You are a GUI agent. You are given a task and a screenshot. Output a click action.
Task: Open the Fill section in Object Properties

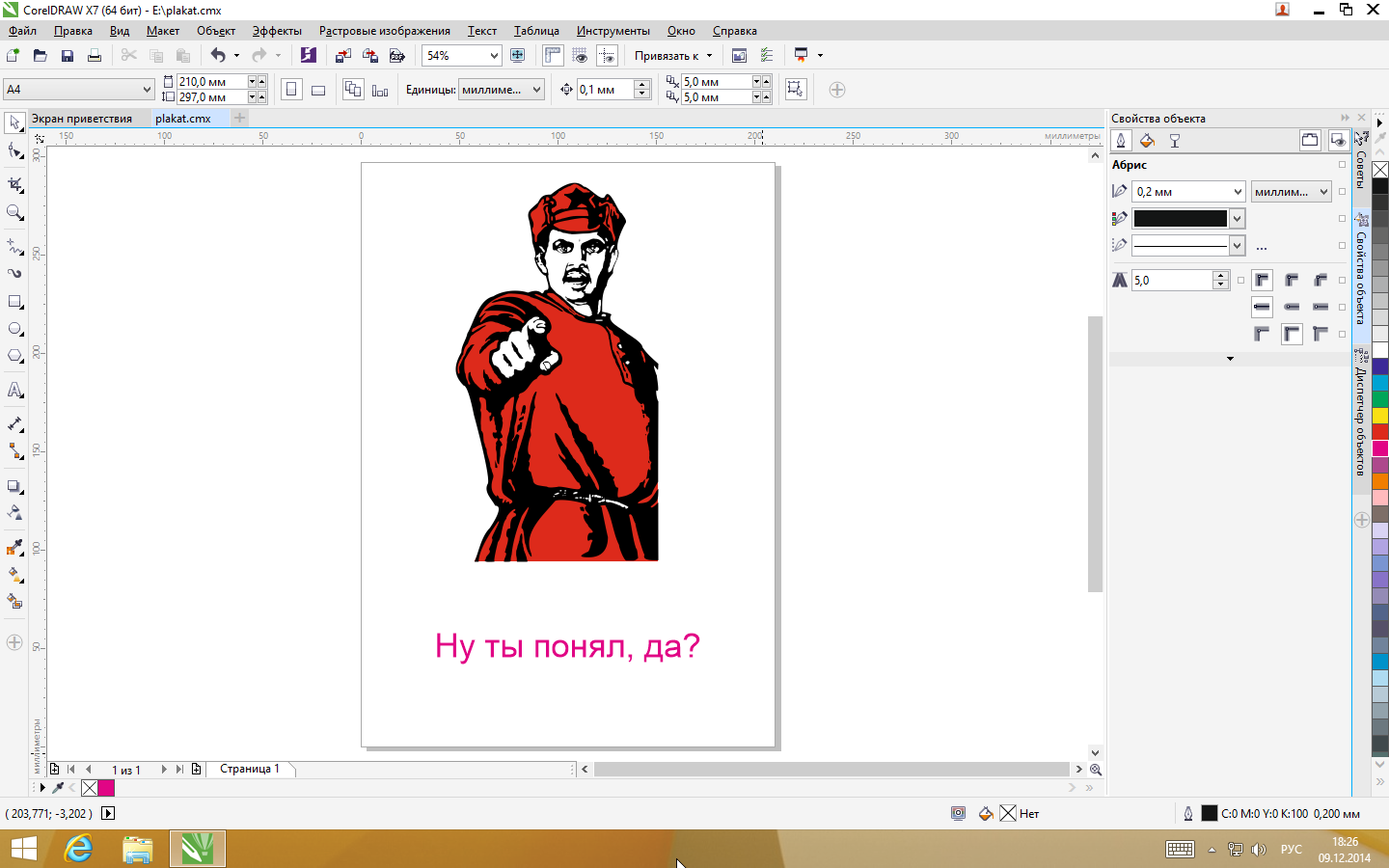point(1148,141)
